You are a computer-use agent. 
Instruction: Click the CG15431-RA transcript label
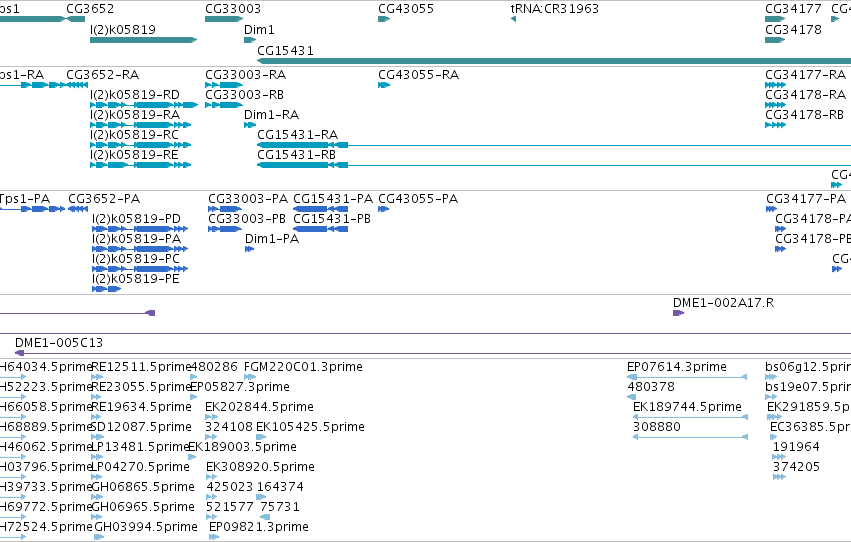pos(297,135)
